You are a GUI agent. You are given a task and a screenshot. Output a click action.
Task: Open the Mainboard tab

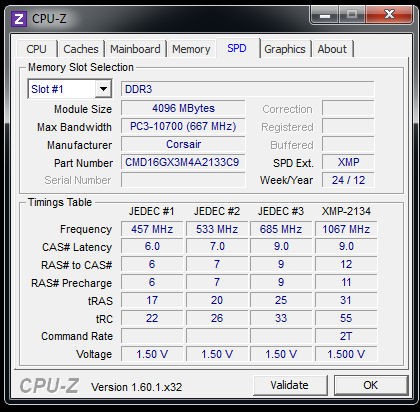(x=135, y=49)
